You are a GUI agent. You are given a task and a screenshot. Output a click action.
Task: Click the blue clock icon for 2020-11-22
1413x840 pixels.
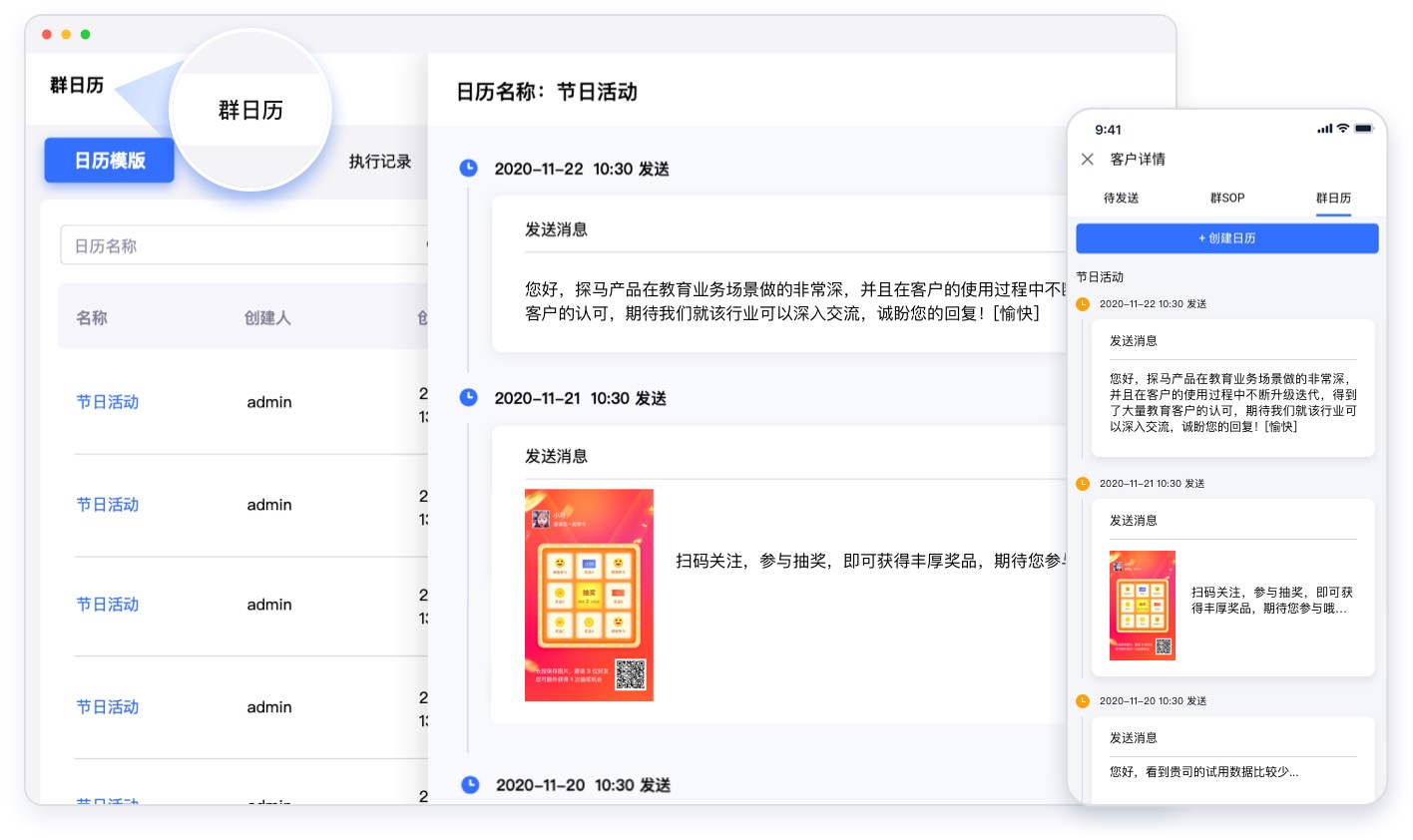coord(468,168)
